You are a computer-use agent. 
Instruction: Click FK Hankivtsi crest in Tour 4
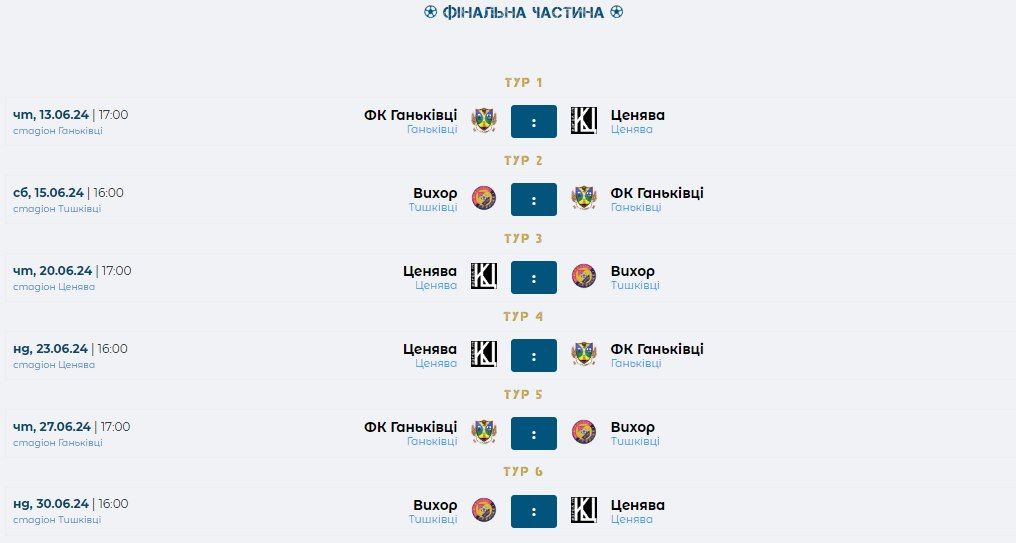click(583, 354)
